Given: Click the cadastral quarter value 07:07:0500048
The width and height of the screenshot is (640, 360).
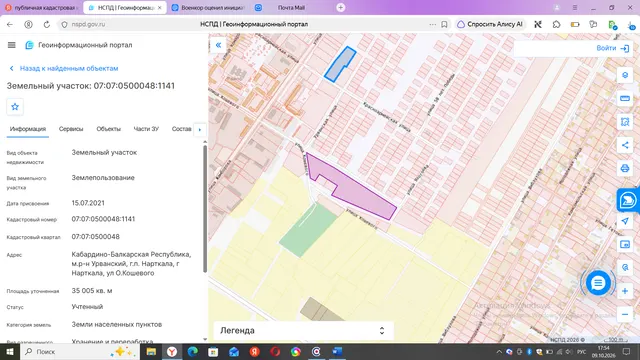Looking at the screenshot, I should (96, 237).
